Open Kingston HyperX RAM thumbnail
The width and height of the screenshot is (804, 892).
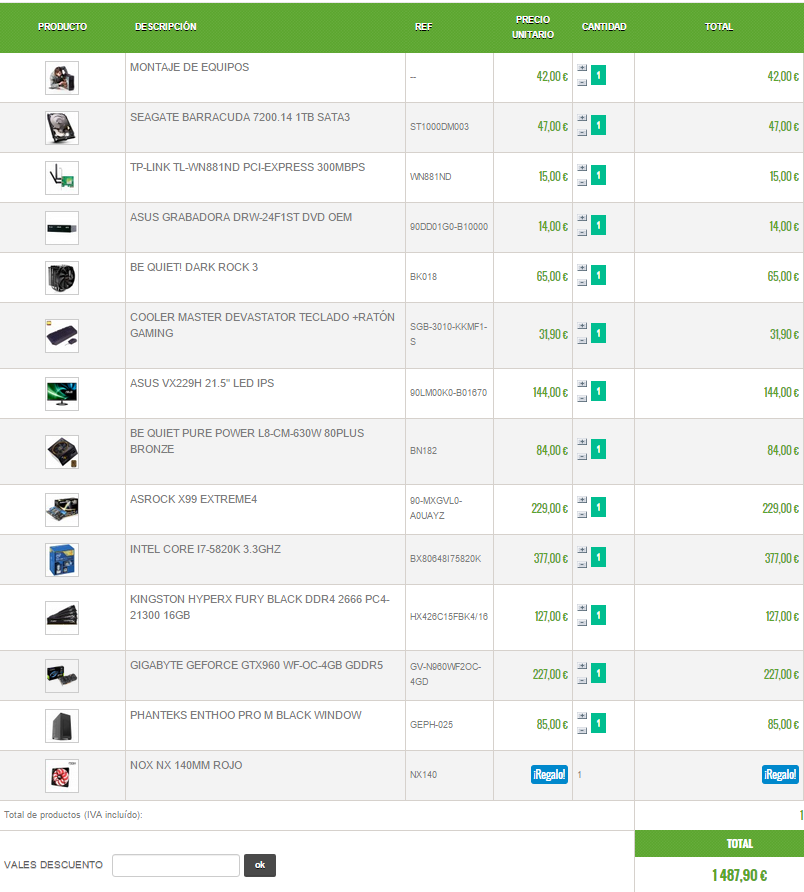[x=62, y=618]
